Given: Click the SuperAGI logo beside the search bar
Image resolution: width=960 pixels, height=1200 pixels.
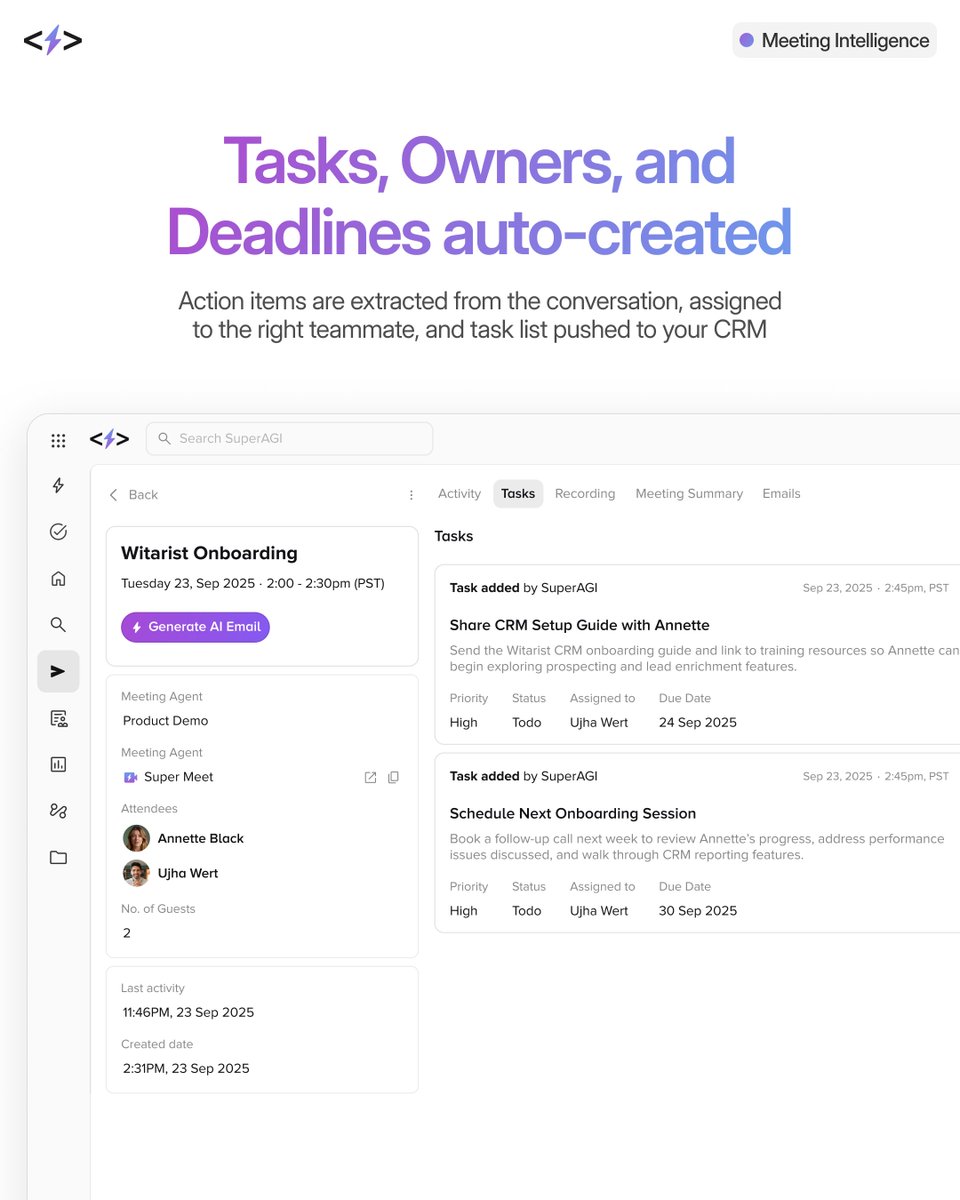Looking at the screenshot, I should pos(109,439).
